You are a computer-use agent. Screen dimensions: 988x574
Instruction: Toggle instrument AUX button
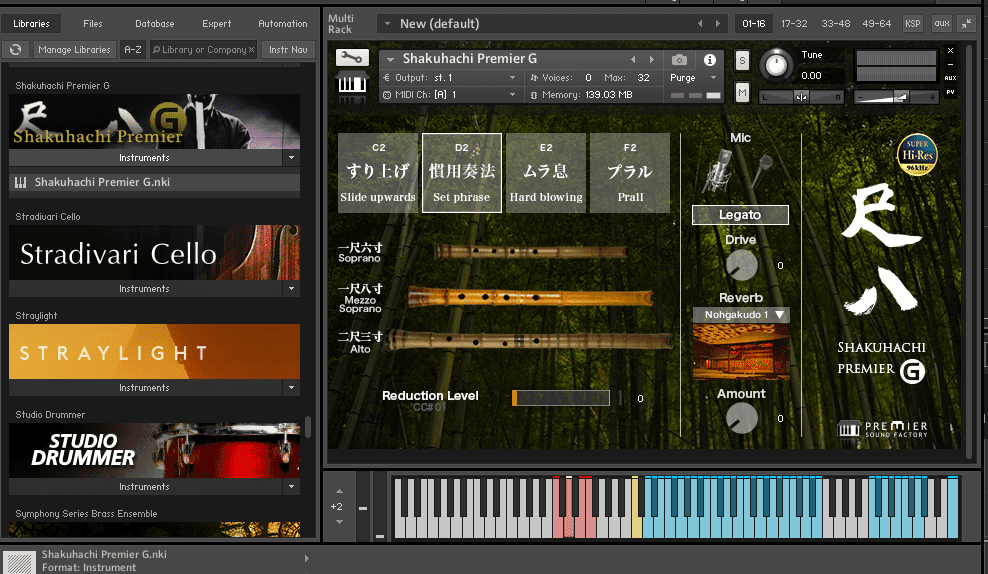tap(950, 78)
